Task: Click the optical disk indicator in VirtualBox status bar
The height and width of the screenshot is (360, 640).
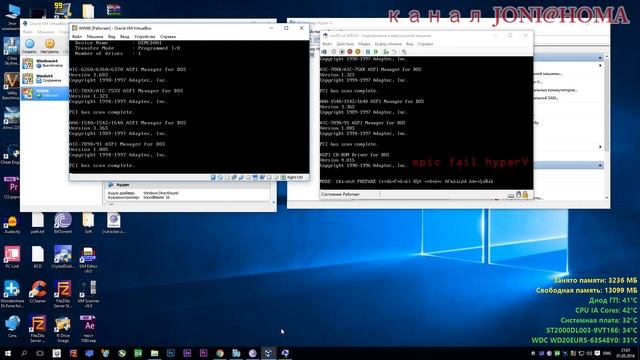Action: [x=220, y=178]
